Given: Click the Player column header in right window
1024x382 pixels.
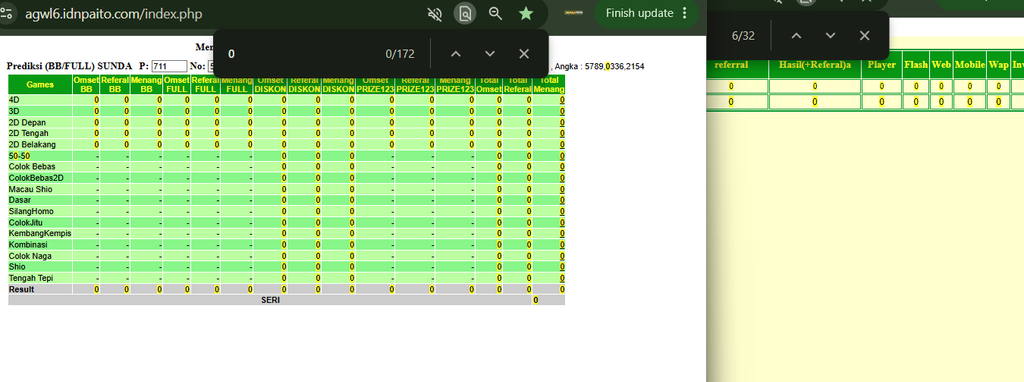Looking at the screenshot, I should (x=882, y=65).
